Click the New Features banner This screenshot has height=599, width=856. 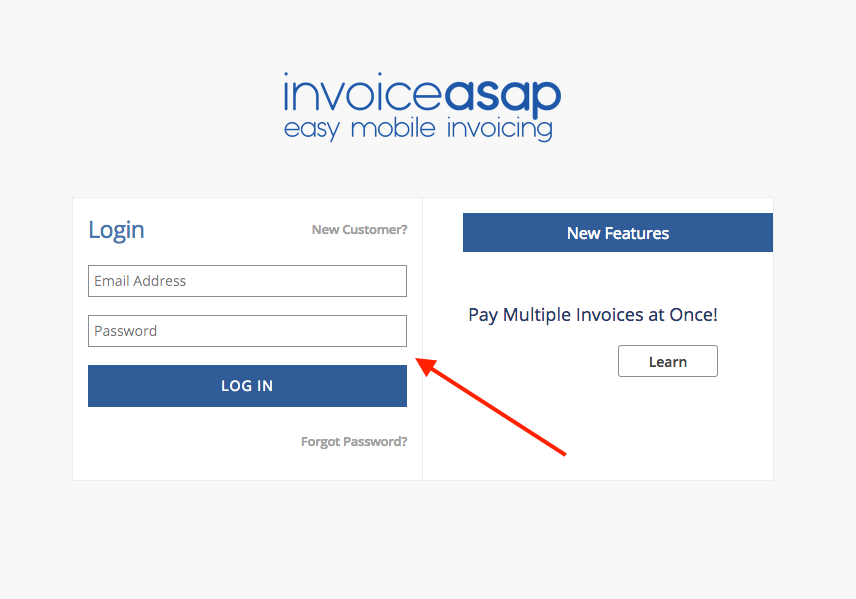click(617, 232)
